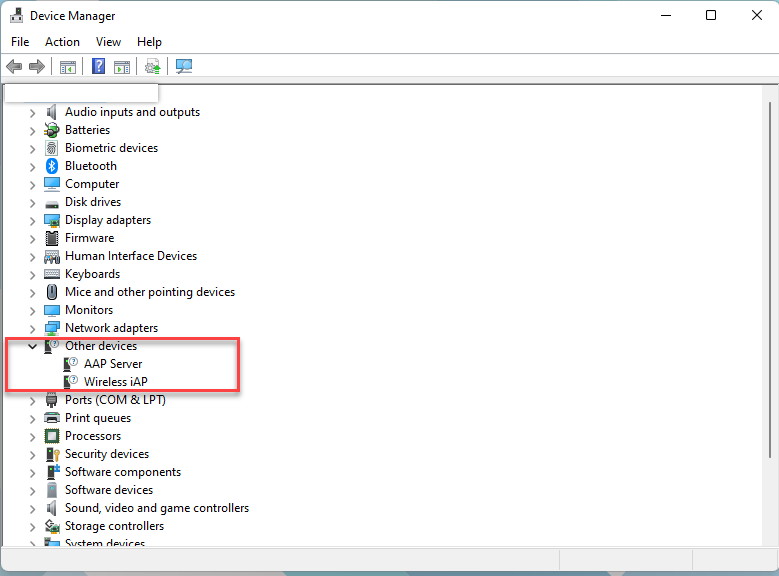The height and width of the screenshot is (576, 779).
Task: Expand Sound, video and game controllers
Action: (x=32, y=509)
